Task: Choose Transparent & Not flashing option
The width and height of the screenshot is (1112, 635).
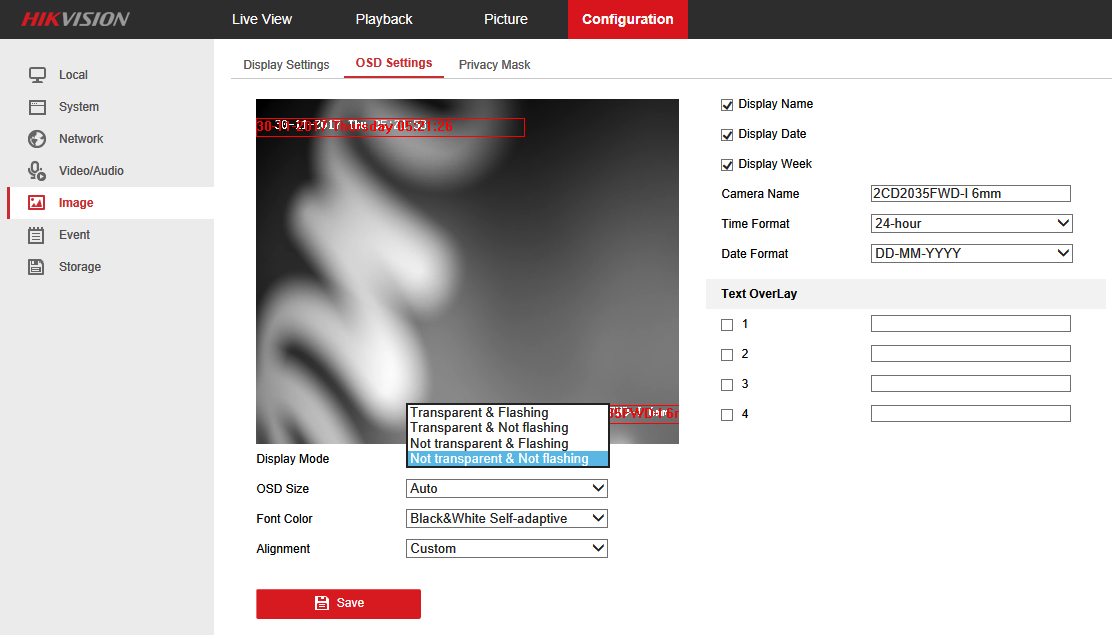Action: click(x=489, y=428)
